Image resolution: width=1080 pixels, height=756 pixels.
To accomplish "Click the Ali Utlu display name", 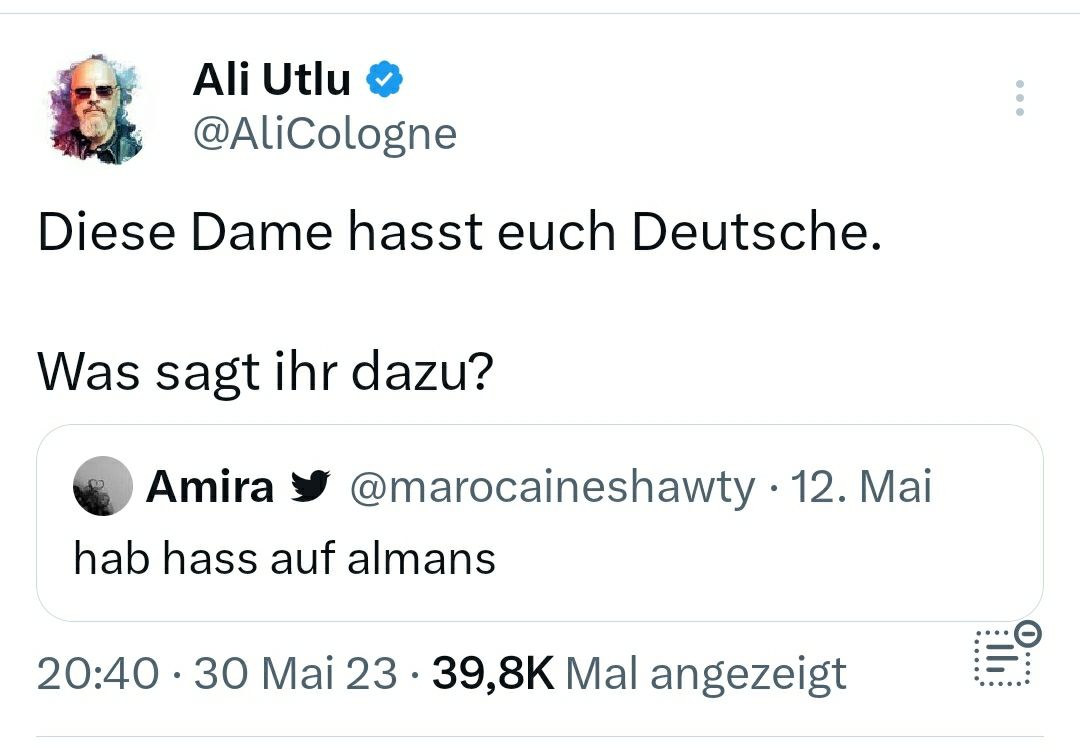I will coord(271,80).
